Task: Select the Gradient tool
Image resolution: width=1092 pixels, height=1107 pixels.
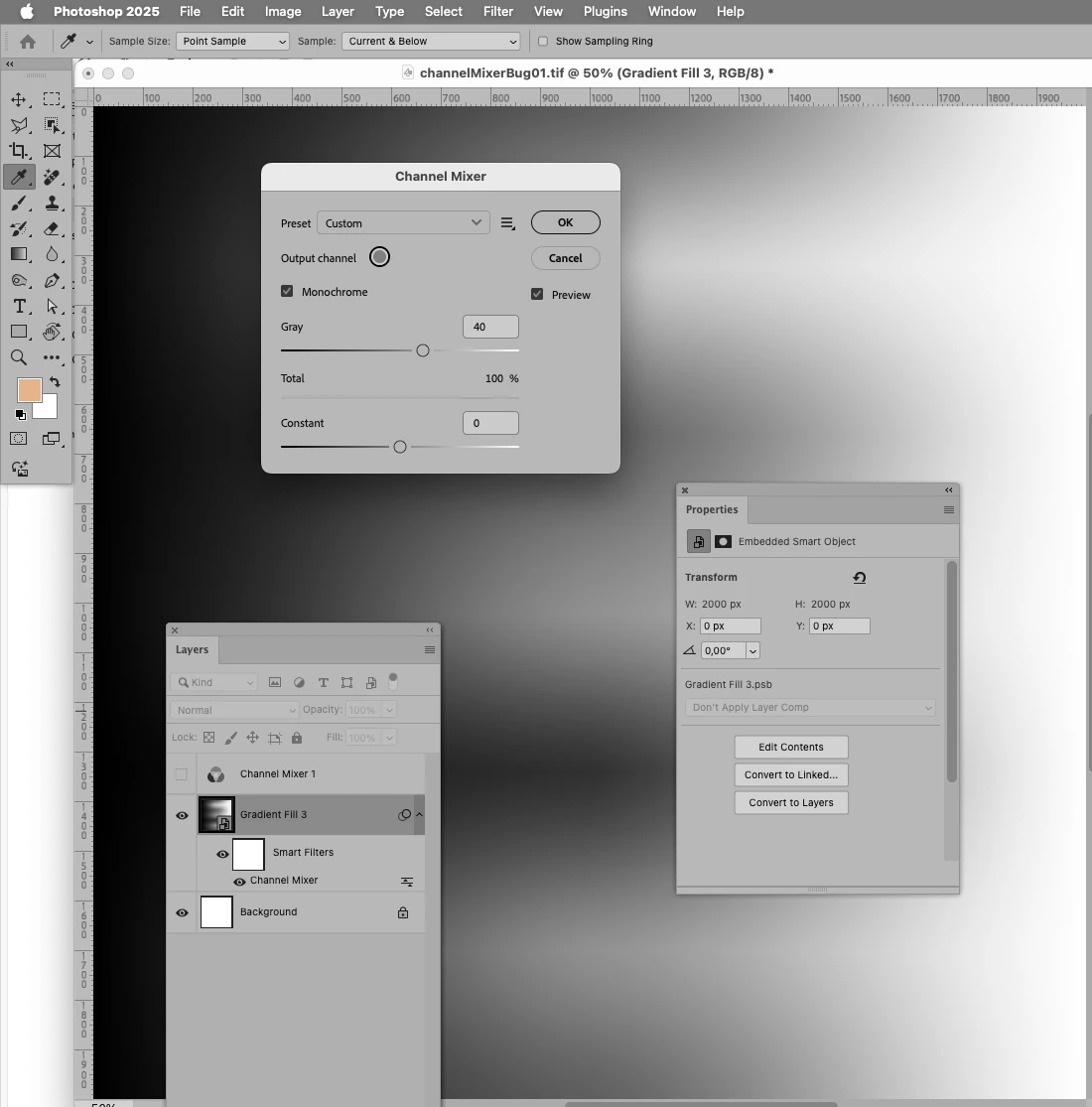Action: [19, 254]
